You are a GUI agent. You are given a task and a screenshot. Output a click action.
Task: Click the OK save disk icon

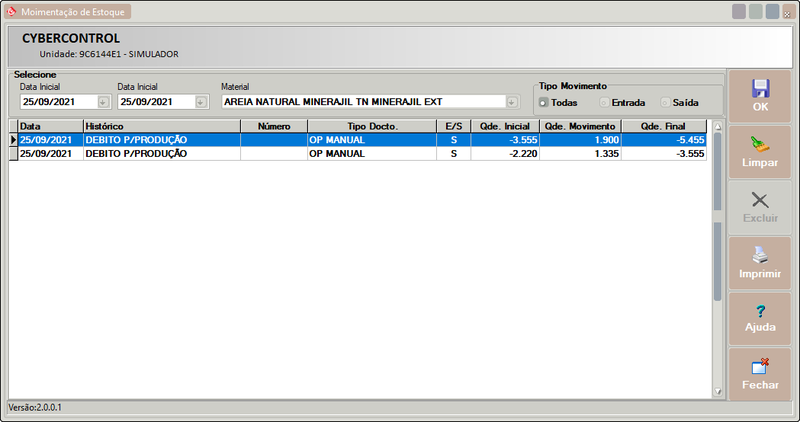coord(759,88)
